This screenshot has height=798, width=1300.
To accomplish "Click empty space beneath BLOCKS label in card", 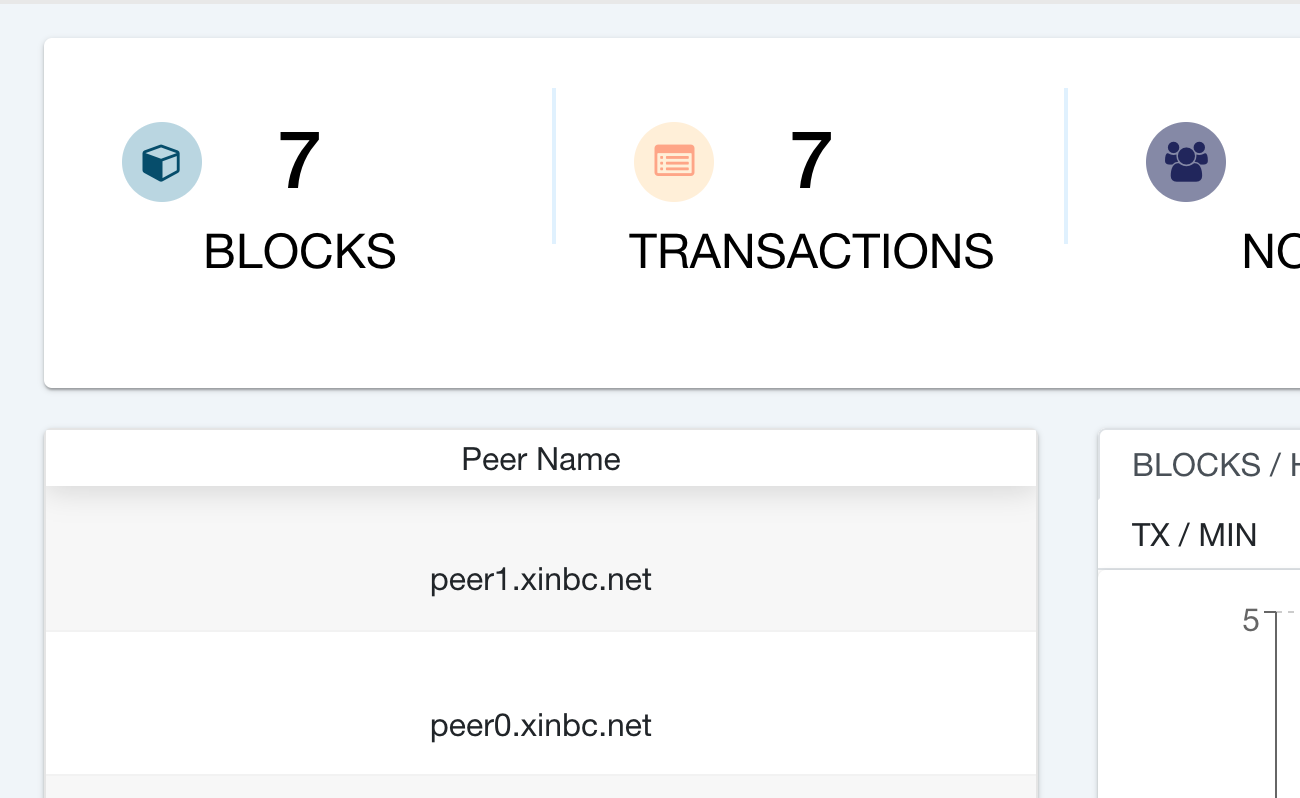I will click(x=300, y=330).
